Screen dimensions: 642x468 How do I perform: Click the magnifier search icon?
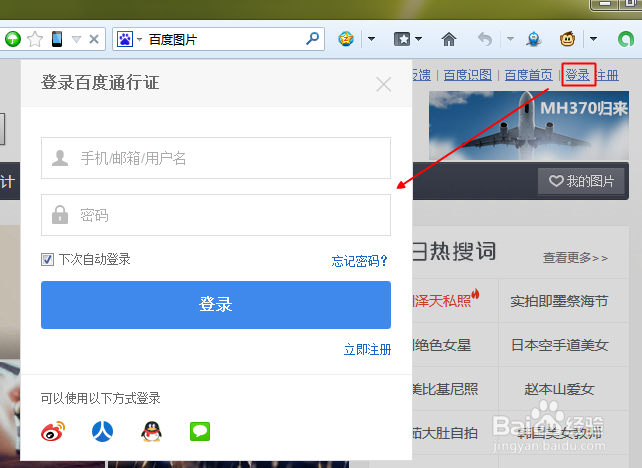tap(312, 39)
